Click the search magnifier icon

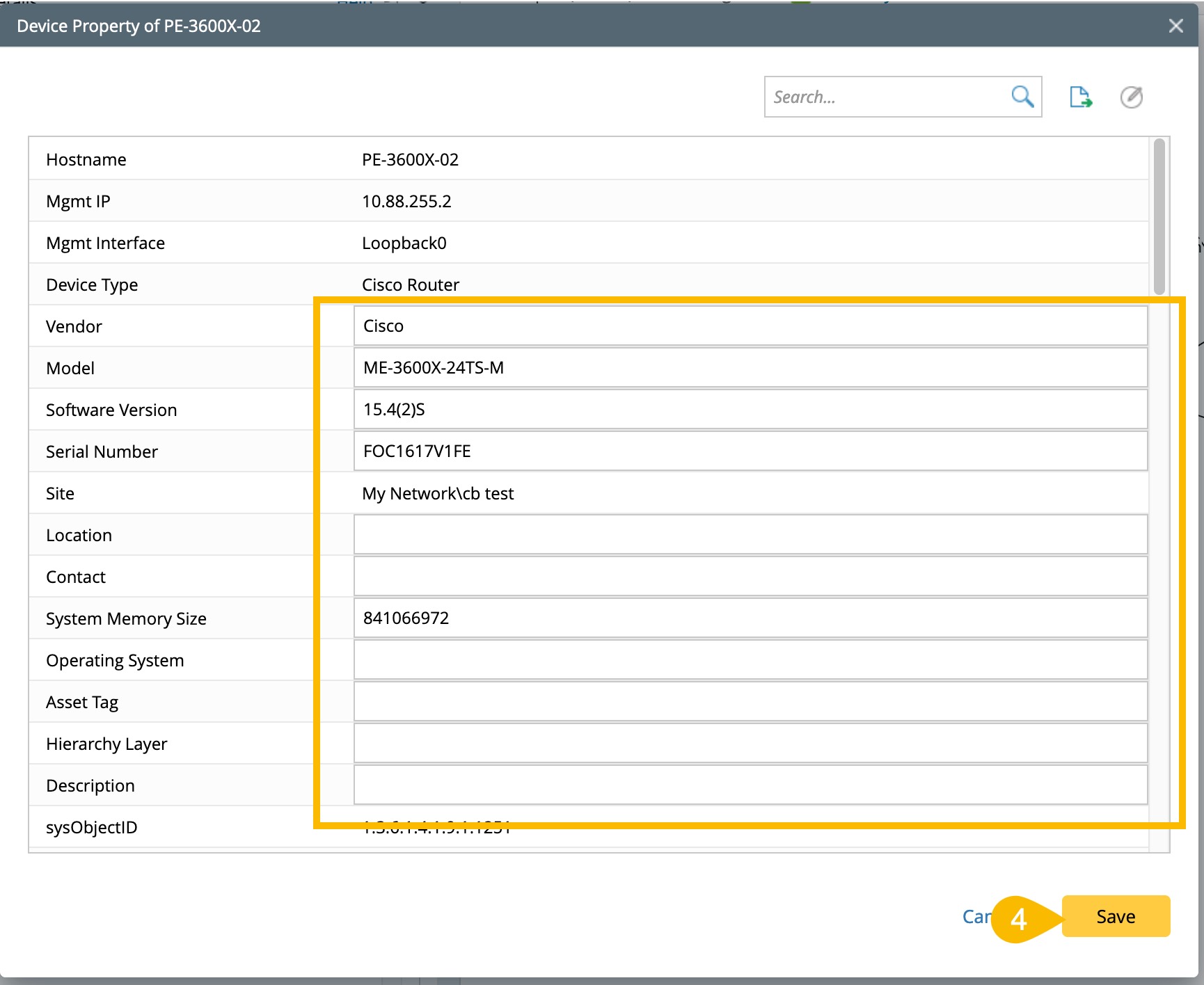tap(1022, 97)
